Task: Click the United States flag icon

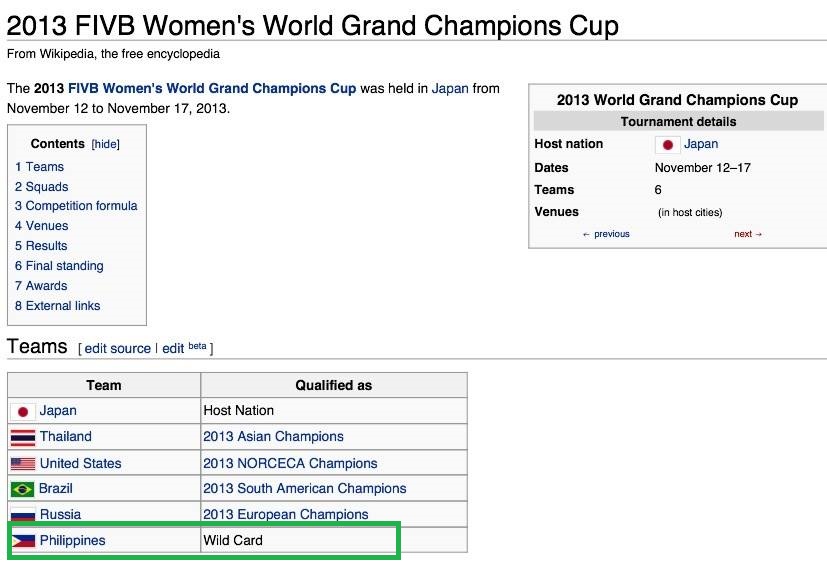Action: click(22, 464)
